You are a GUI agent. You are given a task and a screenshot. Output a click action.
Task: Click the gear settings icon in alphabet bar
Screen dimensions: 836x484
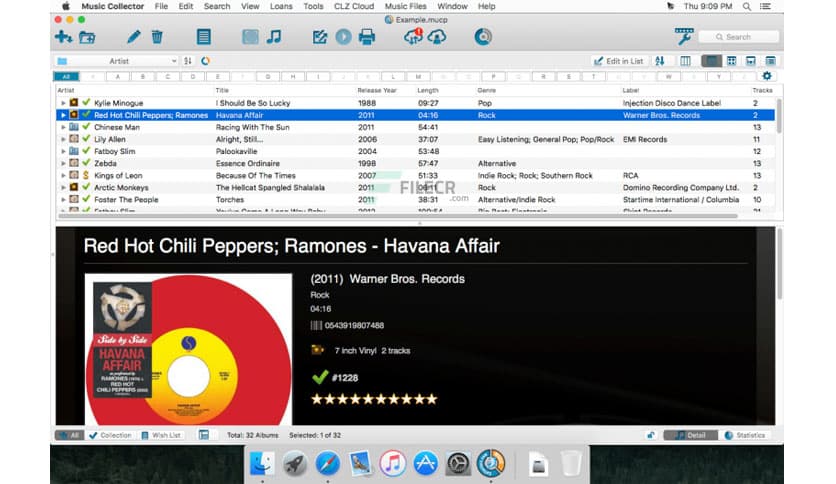point(767,76)
